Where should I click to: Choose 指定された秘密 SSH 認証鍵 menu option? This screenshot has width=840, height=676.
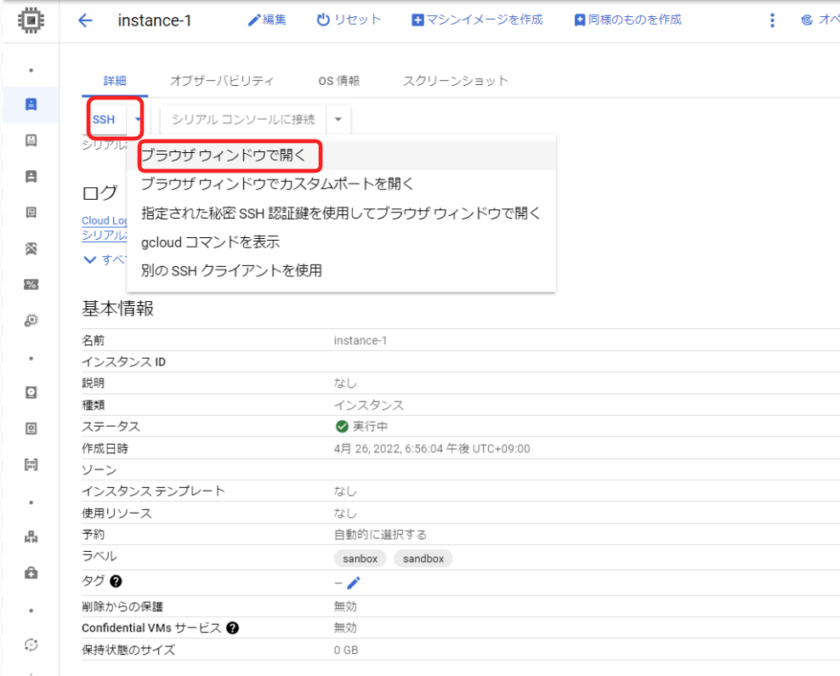(341, 213)
